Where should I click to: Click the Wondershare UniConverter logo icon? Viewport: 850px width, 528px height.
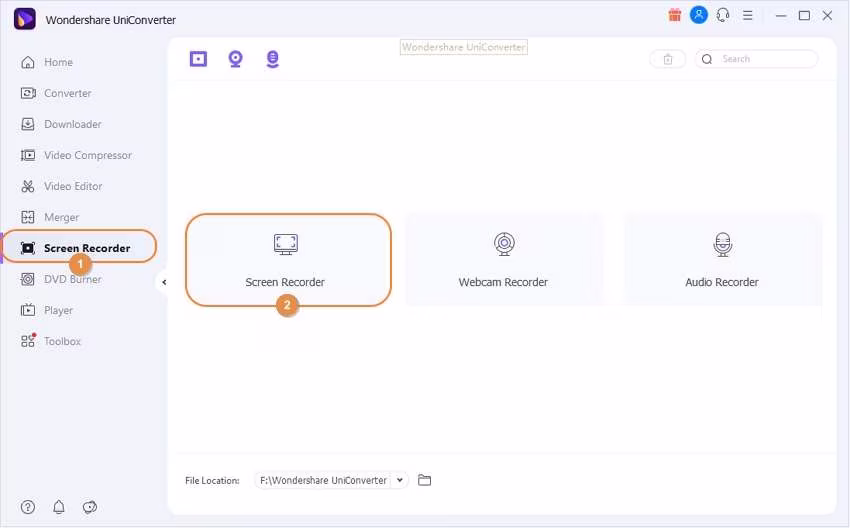pyautogui.click(x=25, y=19)
